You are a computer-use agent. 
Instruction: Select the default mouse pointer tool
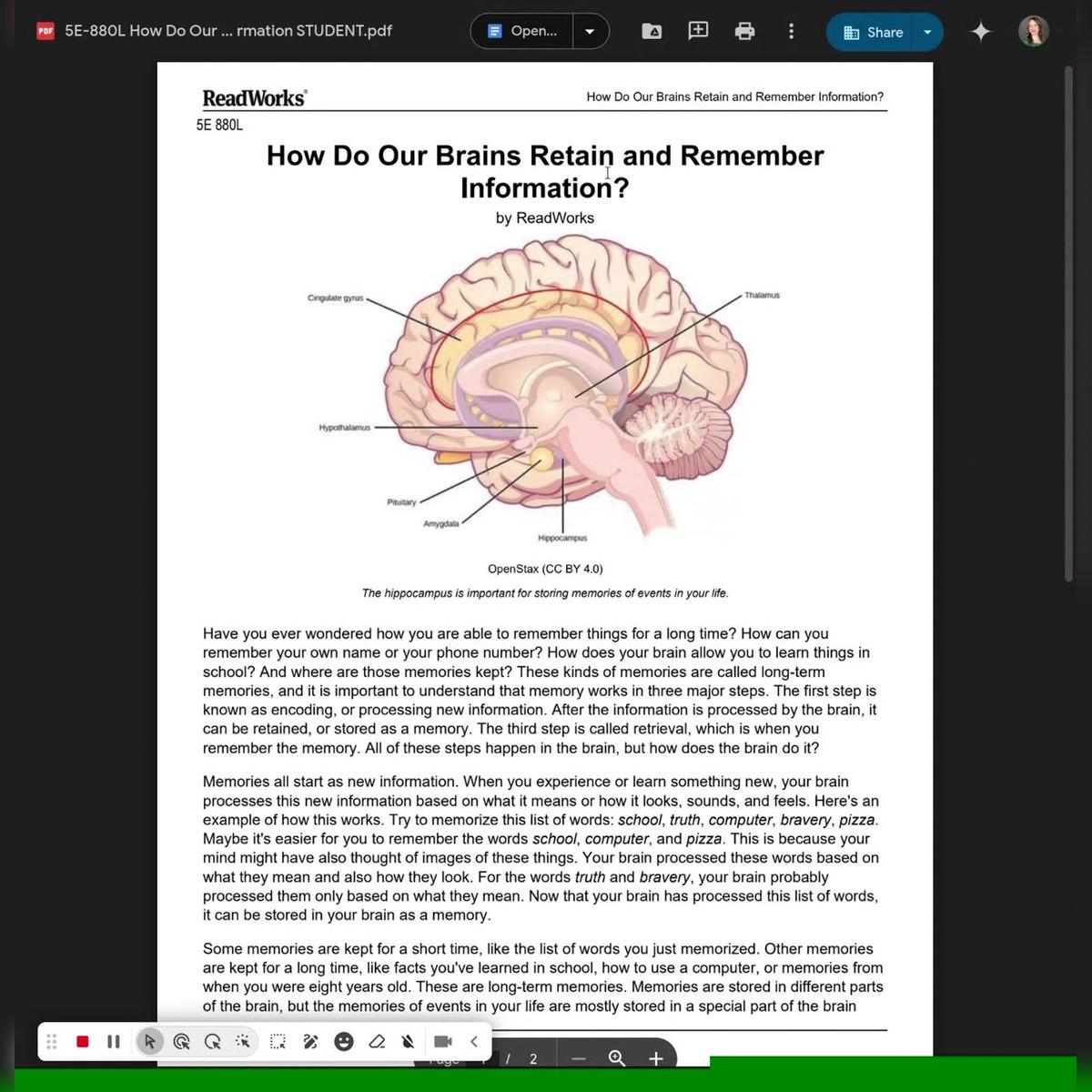pyautogui.click(x=150, y=1042)
